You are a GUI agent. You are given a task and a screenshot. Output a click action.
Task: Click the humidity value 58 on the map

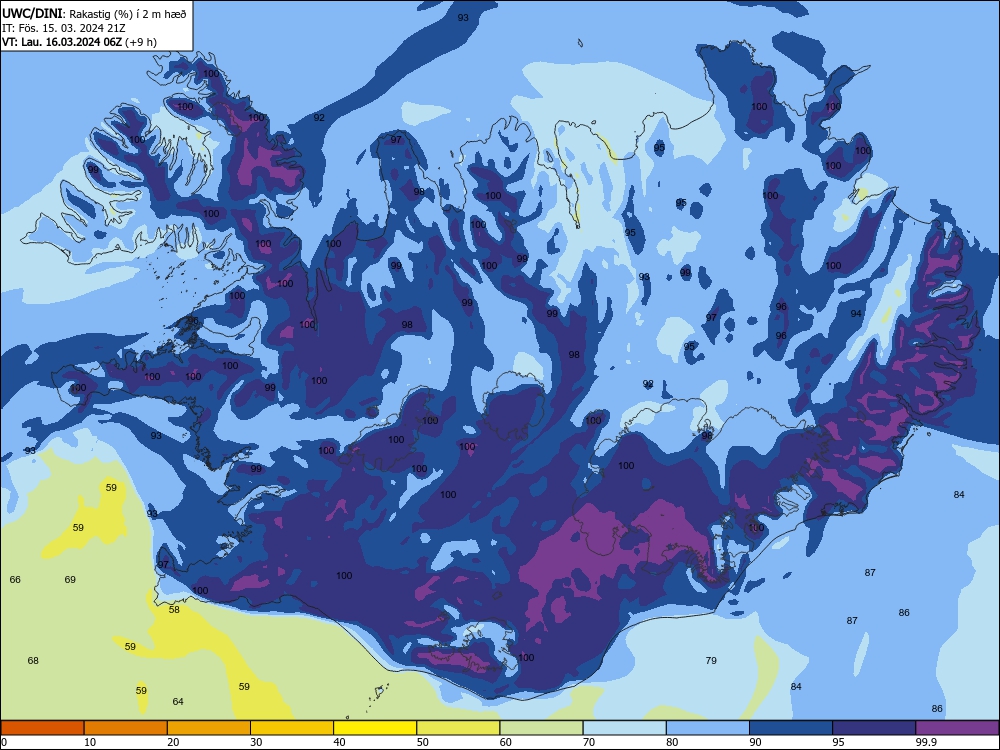pyautogui.click(x=174, y=610)
